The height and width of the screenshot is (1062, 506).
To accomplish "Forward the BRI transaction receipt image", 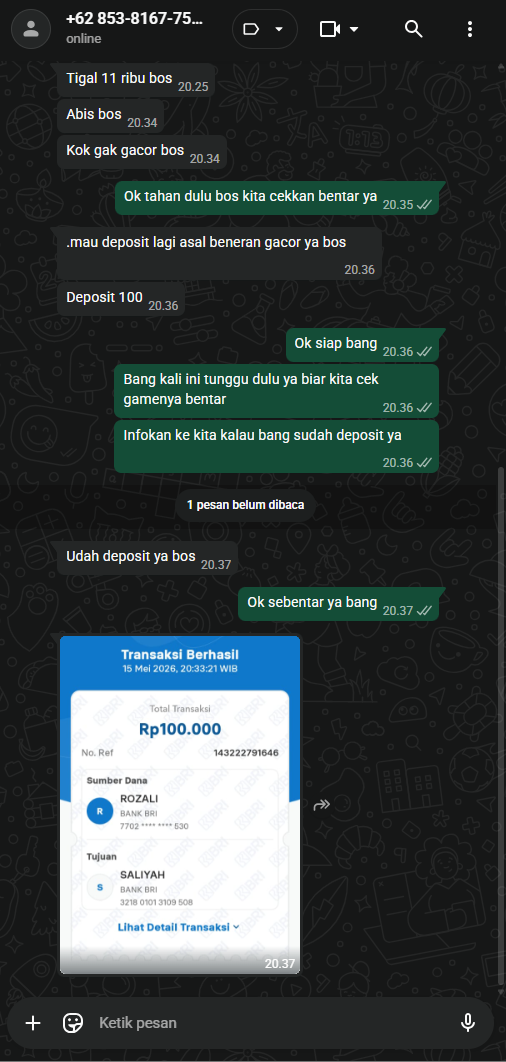I will pyautogui.click(x=322, y=805).
